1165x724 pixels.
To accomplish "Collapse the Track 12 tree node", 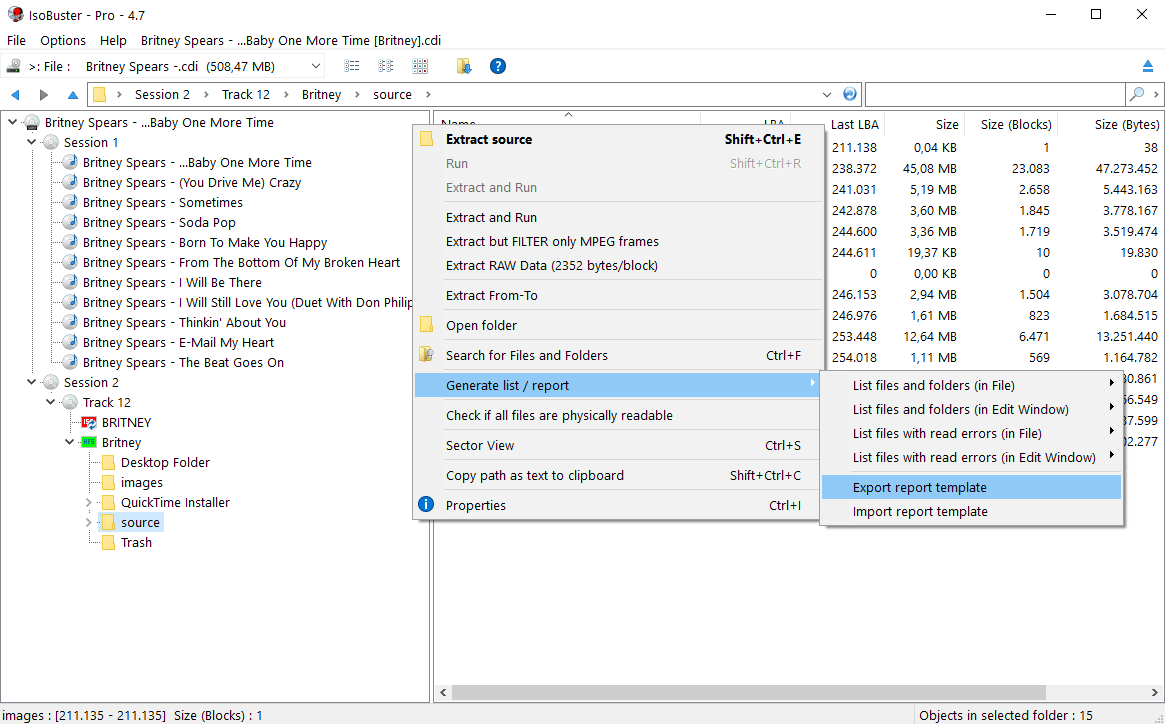I will click(51, 402).
